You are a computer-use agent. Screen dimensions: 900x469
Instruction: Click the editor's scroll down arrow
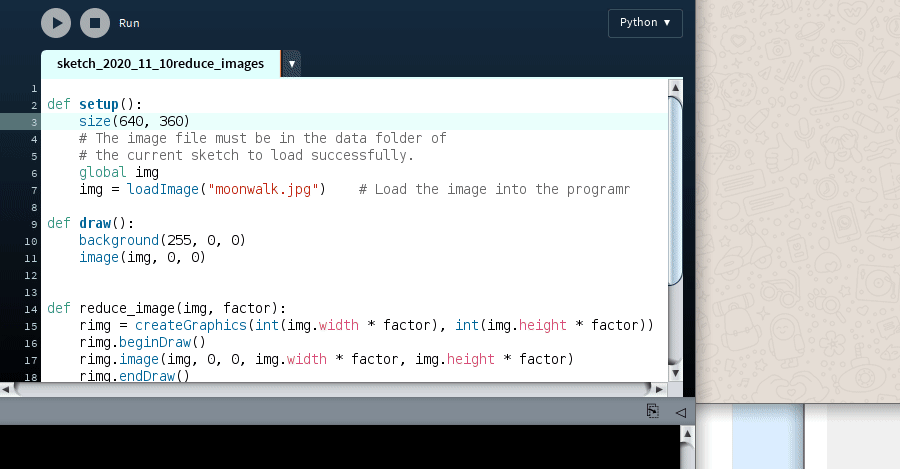click(x=676, y=373)
